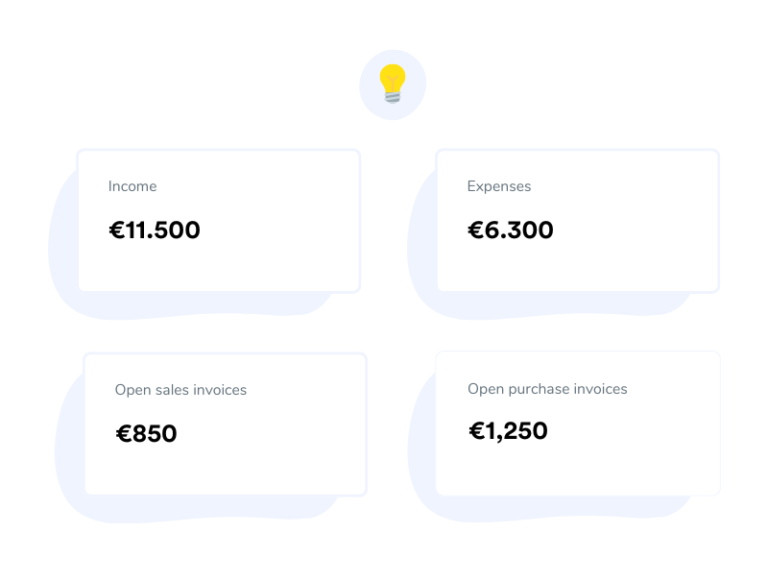This screenshot has width=768, height=582.
Task: Click the euro sign in the Income amount
Action: (116, 230)
